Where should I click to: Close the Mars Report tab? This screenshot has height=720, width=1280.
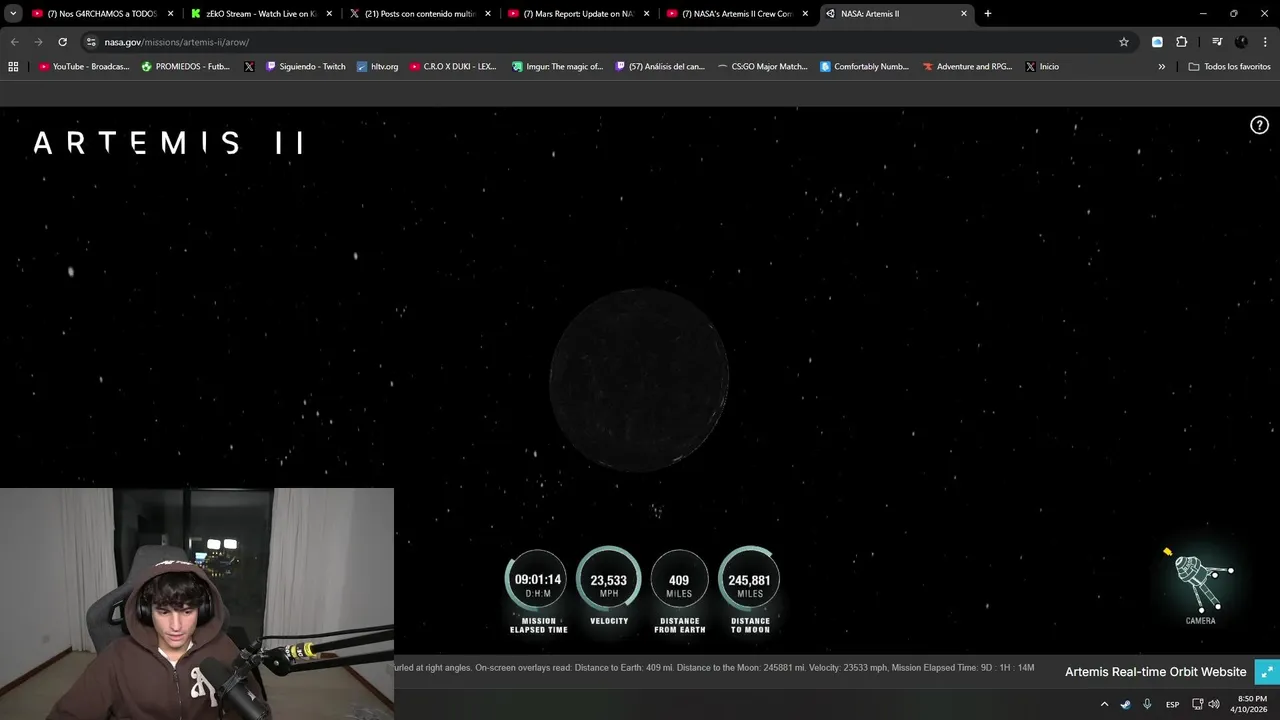(x=646, y=14)
